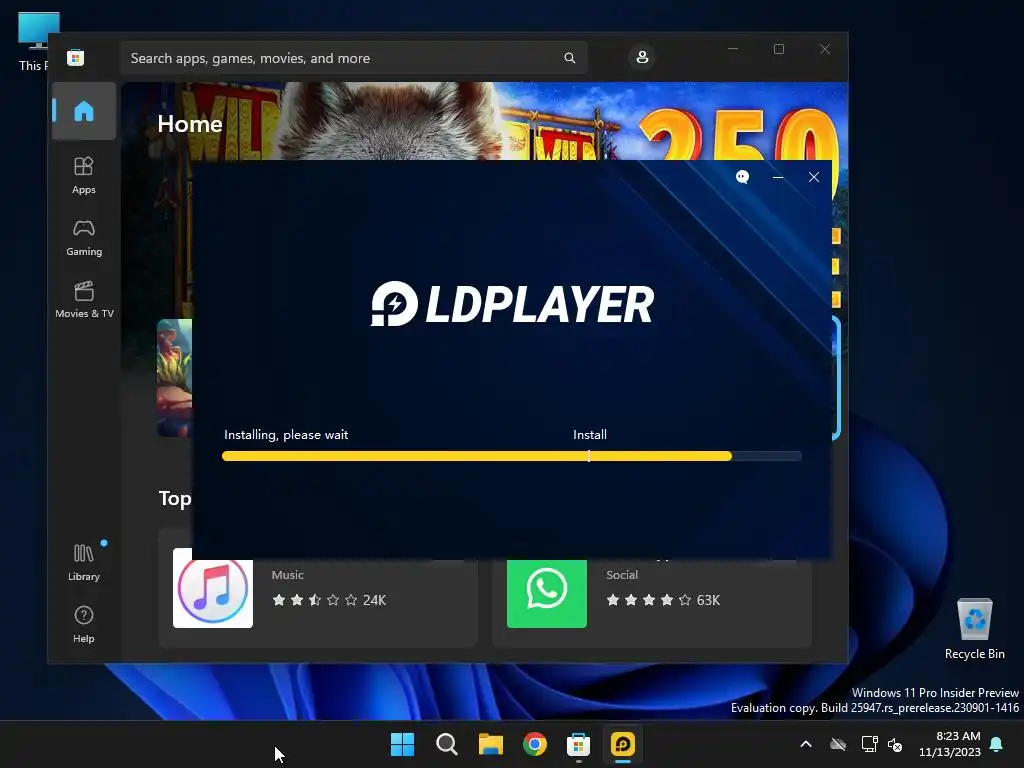The height and width of the screenshot is (768, 1024).
Task: Click the Install stage label
Action: (590, 434)
